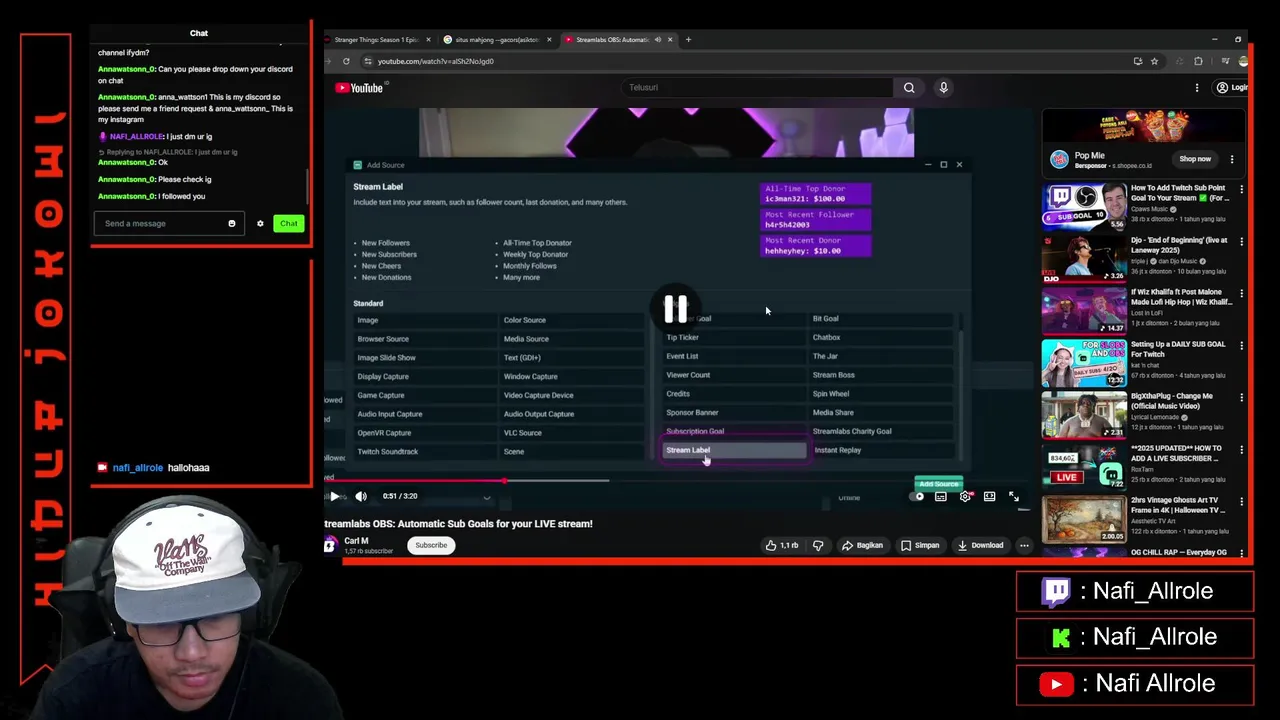Switch to the Stranger Things browser tab
The image size is (1280, 720).
point(376,40)
